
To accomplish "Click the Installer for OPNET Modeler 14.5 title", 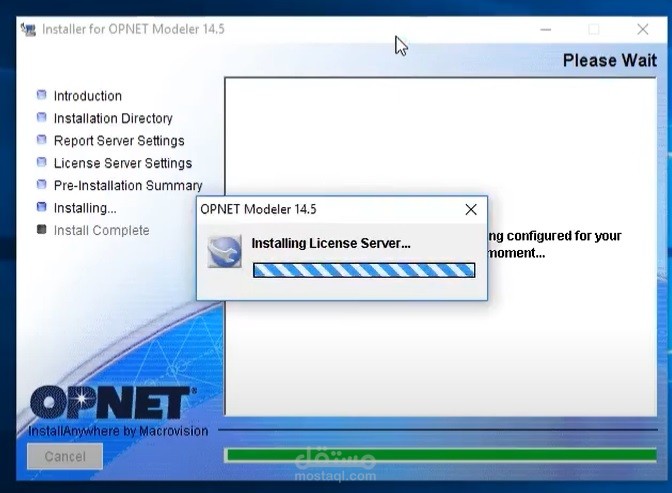I will [133, 29].
